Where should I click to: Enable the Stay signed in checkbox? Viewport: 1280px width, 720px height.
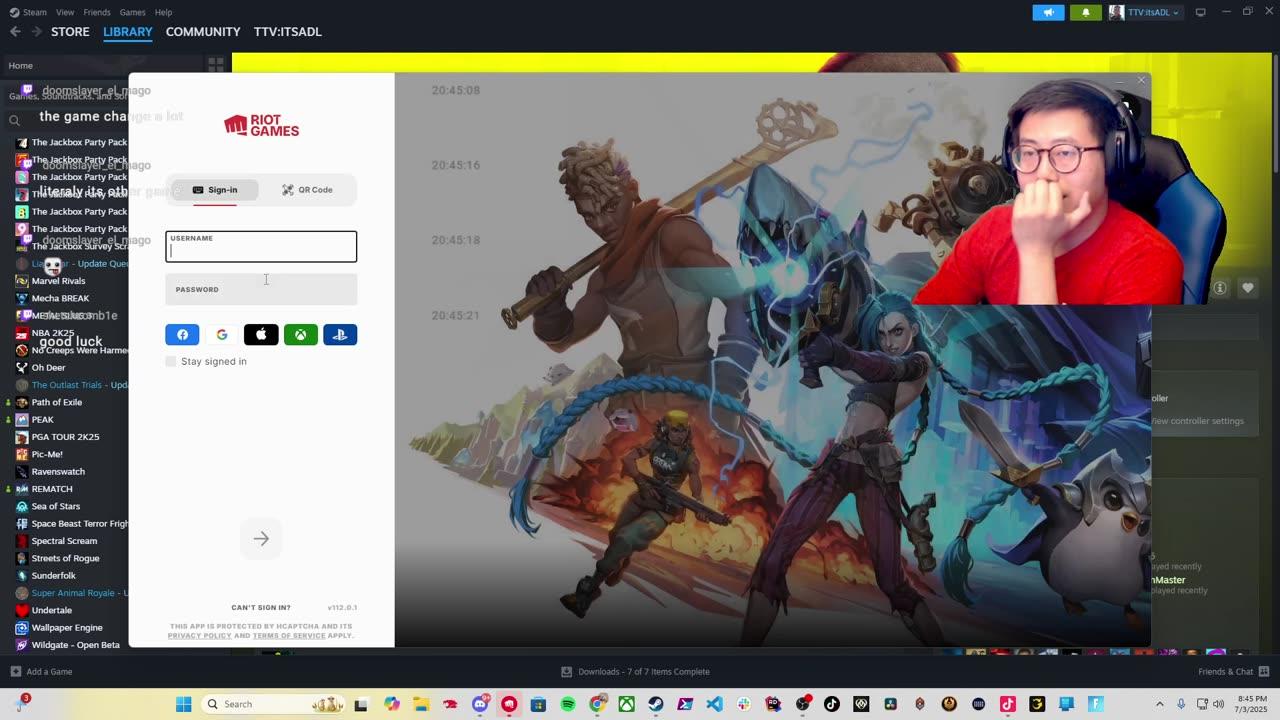pos(171,361)
